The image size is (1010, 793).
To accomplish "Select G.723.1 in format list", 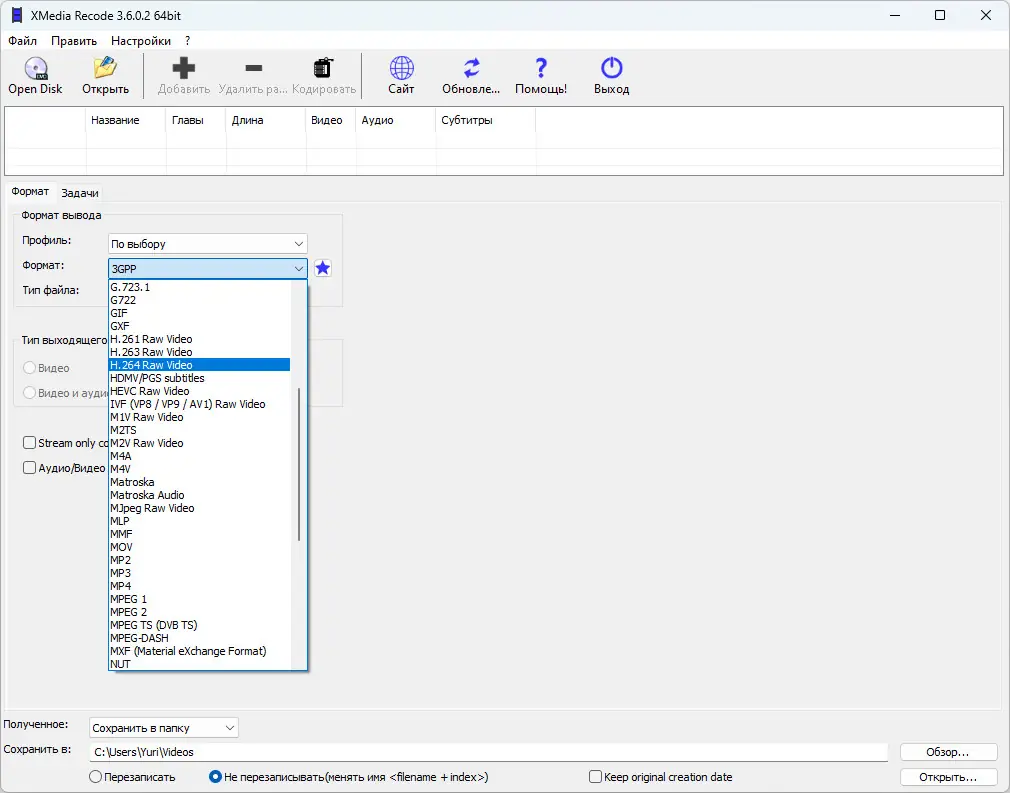I will pyautogui.click(x=200, y=287).
